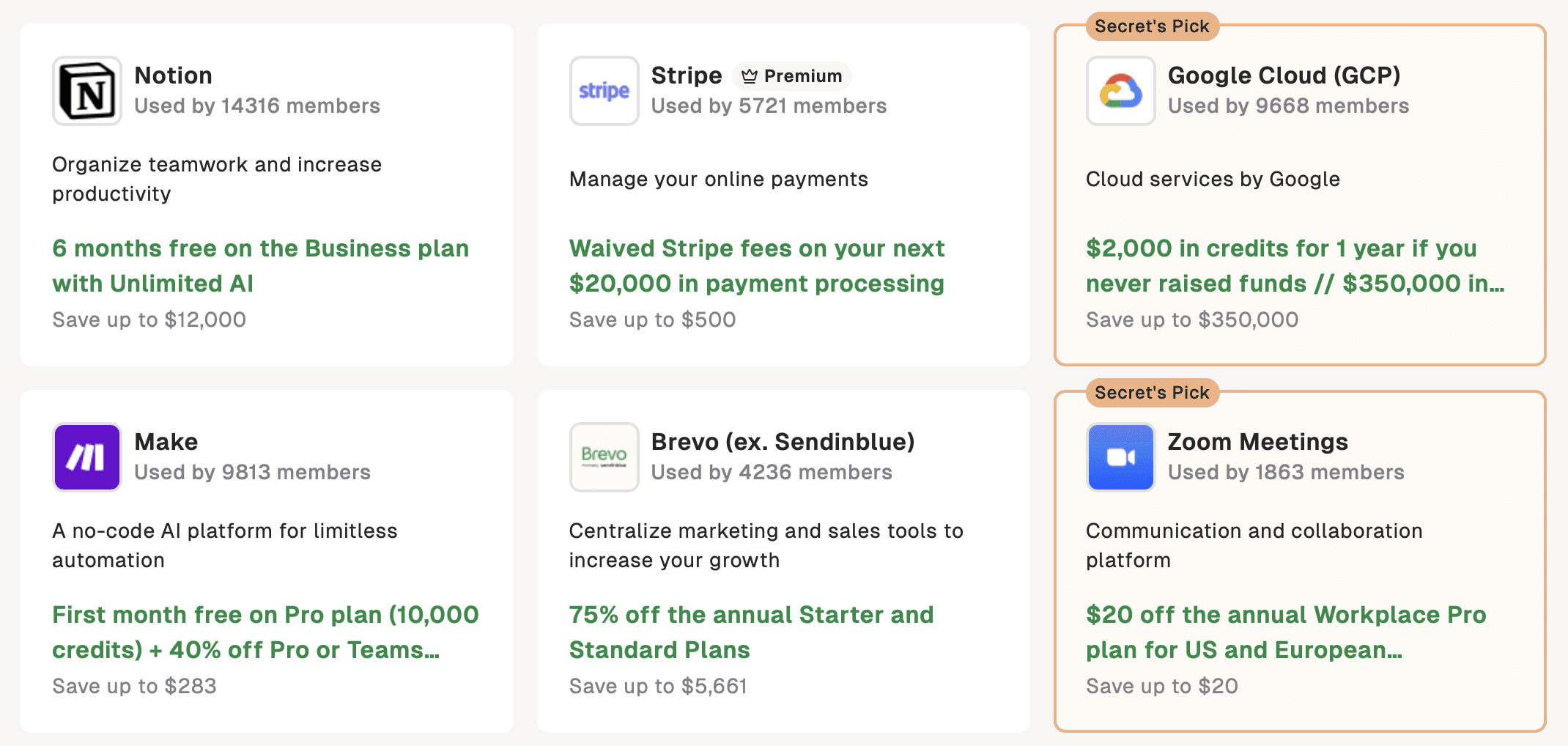Open the Stripe waived fees offer

point(757,265)
